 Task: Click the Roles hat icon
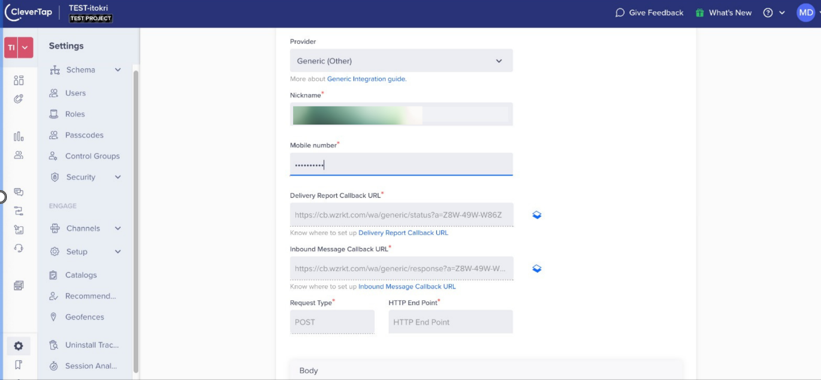coord(53,114)
